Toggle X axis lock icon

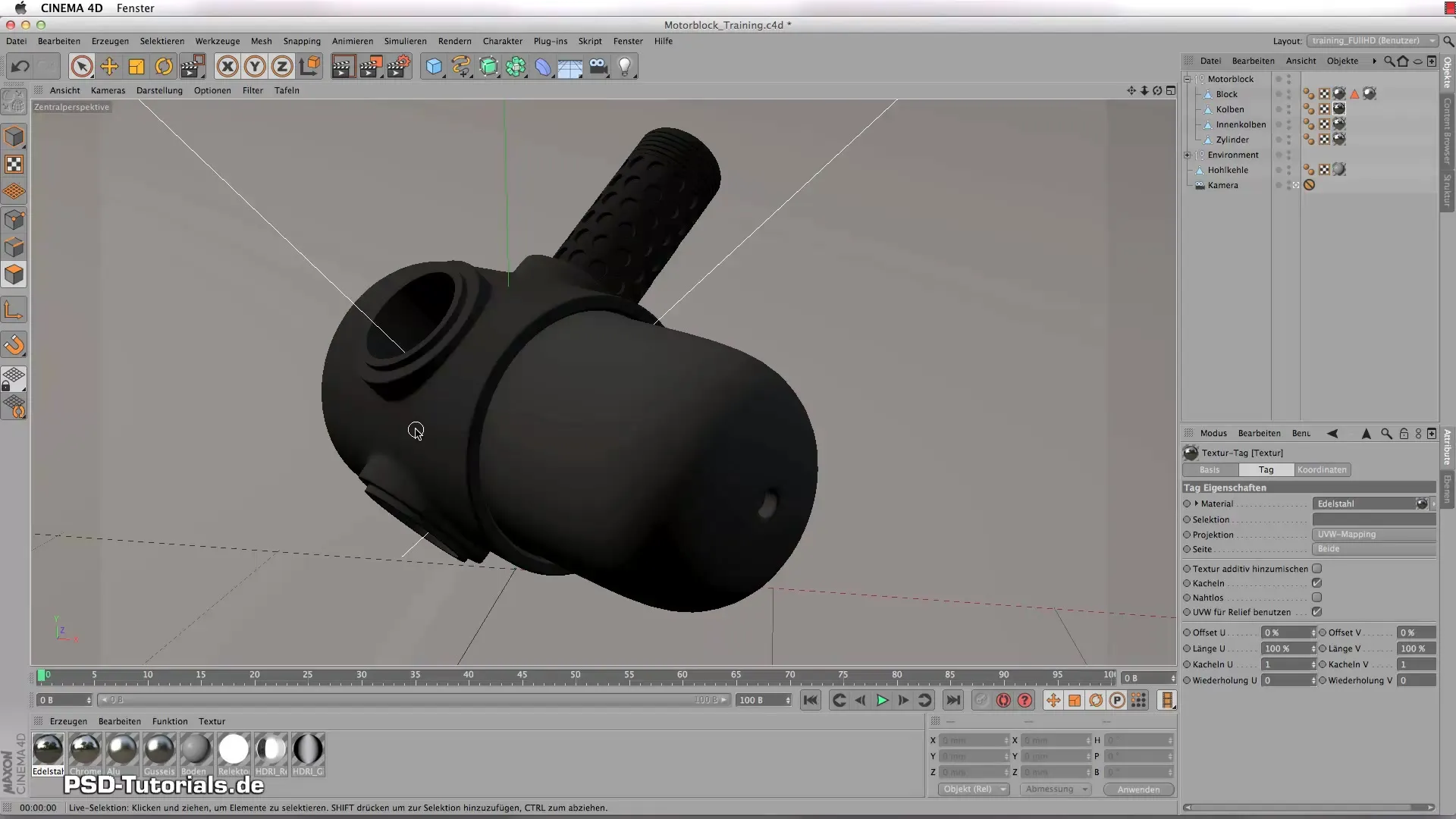point(227,67)
